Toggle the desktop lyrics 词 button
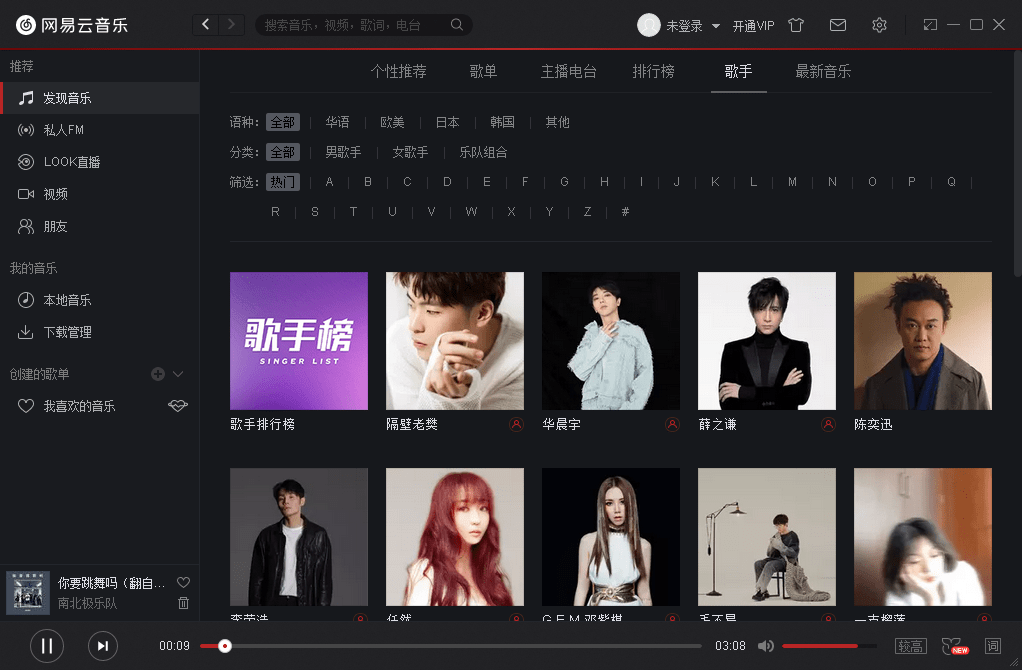Image resolution: width=1022 pixels, height=670 pixels. 993,646
